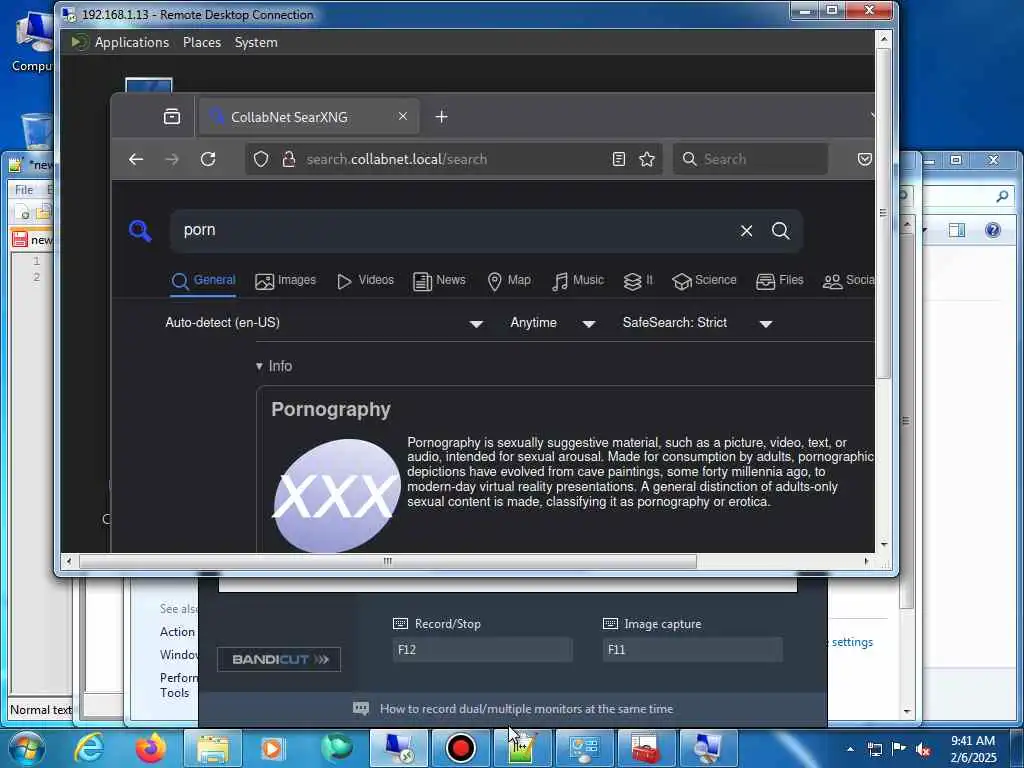Click the Image capture F11 hotkey field
The width and height of the screenshot is (1024, 768).
(x=693, y=650)
